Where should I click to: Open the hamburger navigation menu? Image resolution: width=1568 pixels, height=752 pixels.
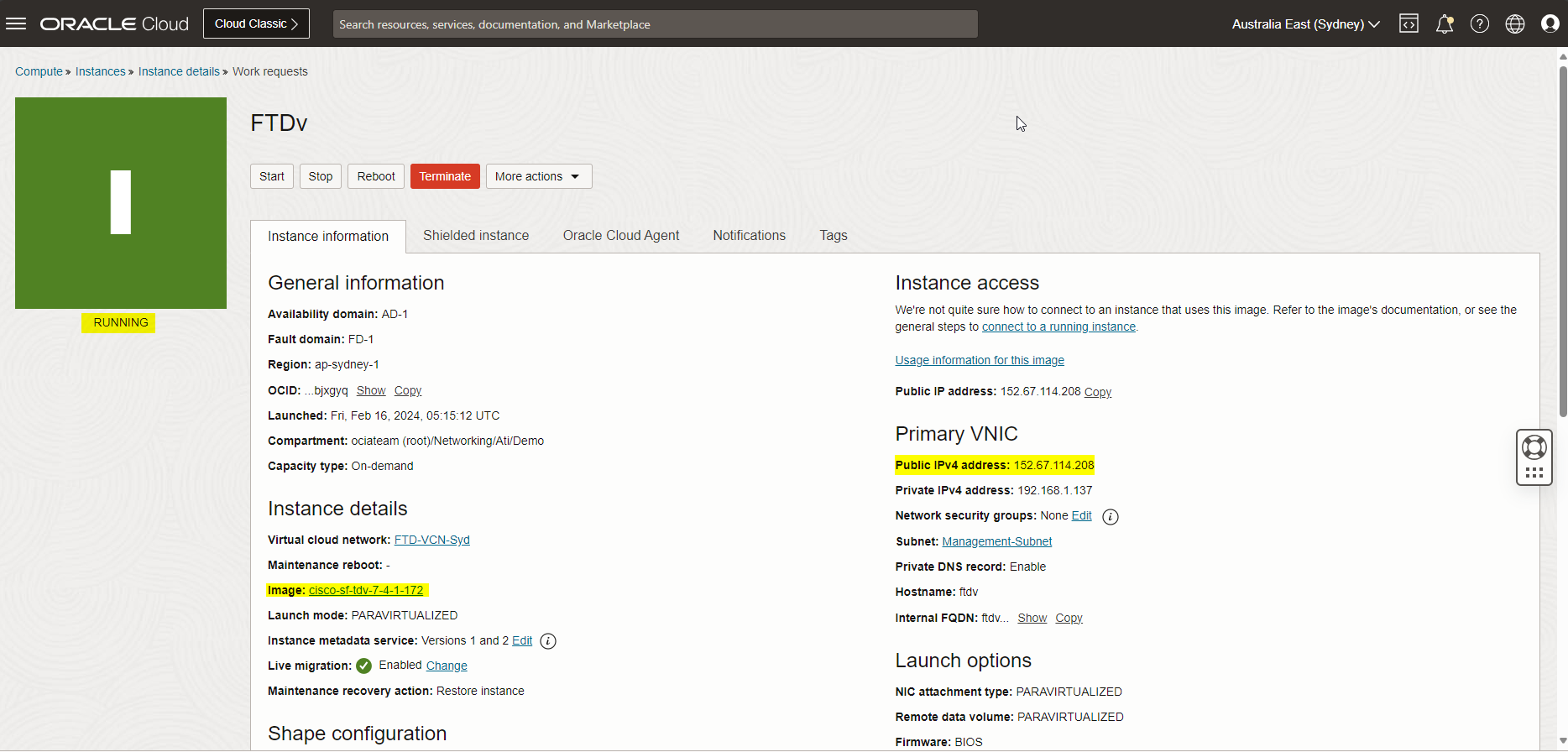16,23
